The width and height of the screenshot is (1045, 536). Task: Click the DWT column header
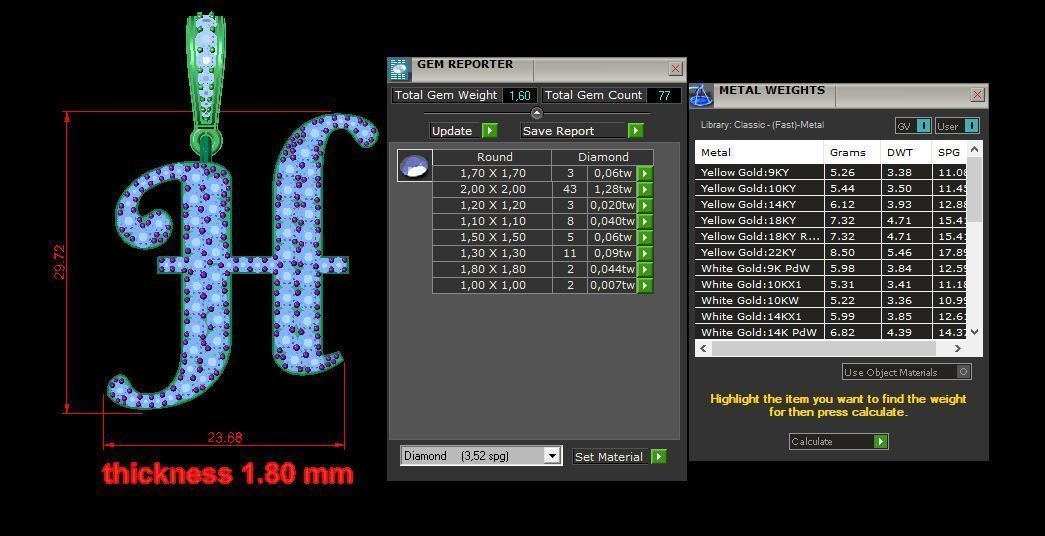click(x=906, y=153)
